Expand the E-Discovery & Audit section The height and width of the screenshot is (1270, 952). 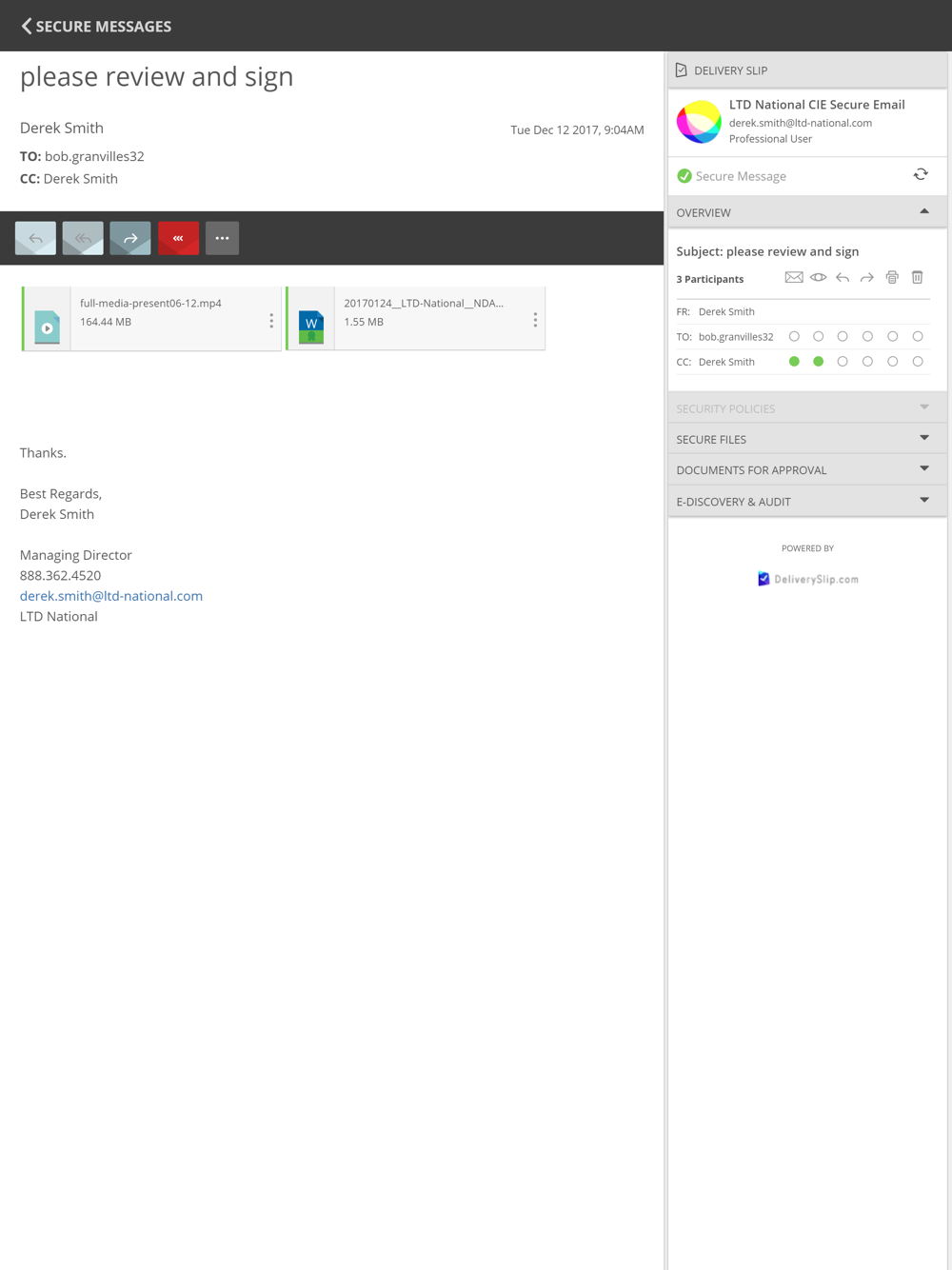tap(807, 502)
